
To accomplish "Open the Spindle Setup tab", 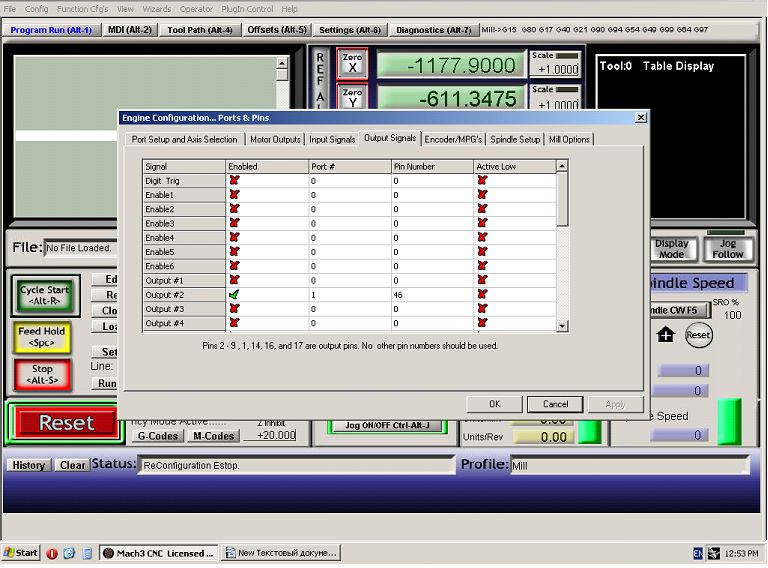I will coord(515,140).
